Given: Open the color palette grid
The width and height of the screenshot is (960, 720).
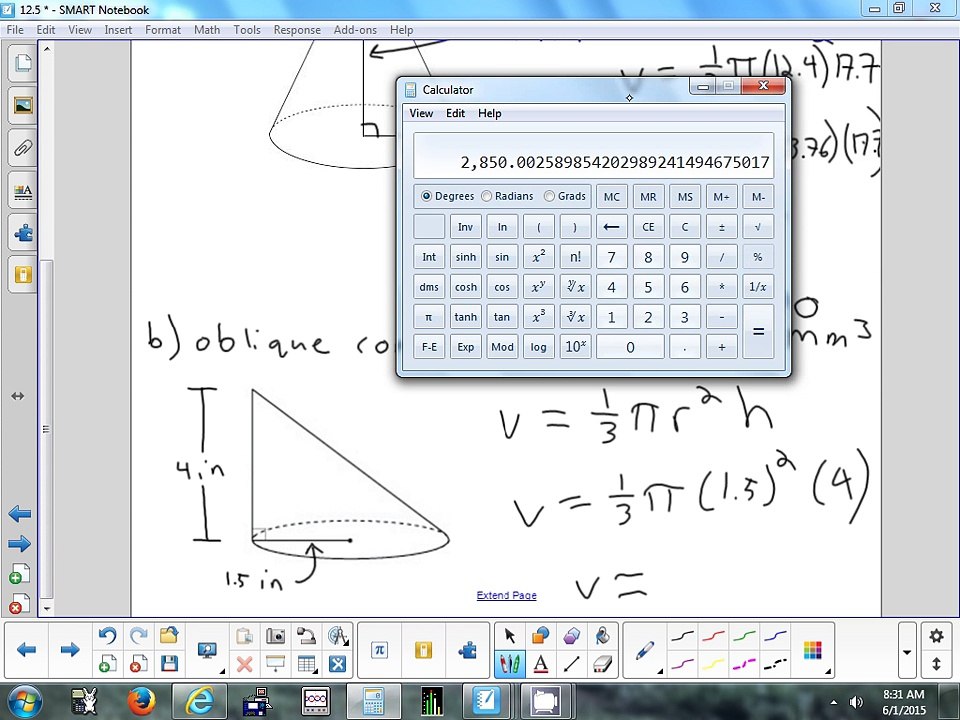Looking at the screenshot, I should pyautogui.click(x=813, y=650).
